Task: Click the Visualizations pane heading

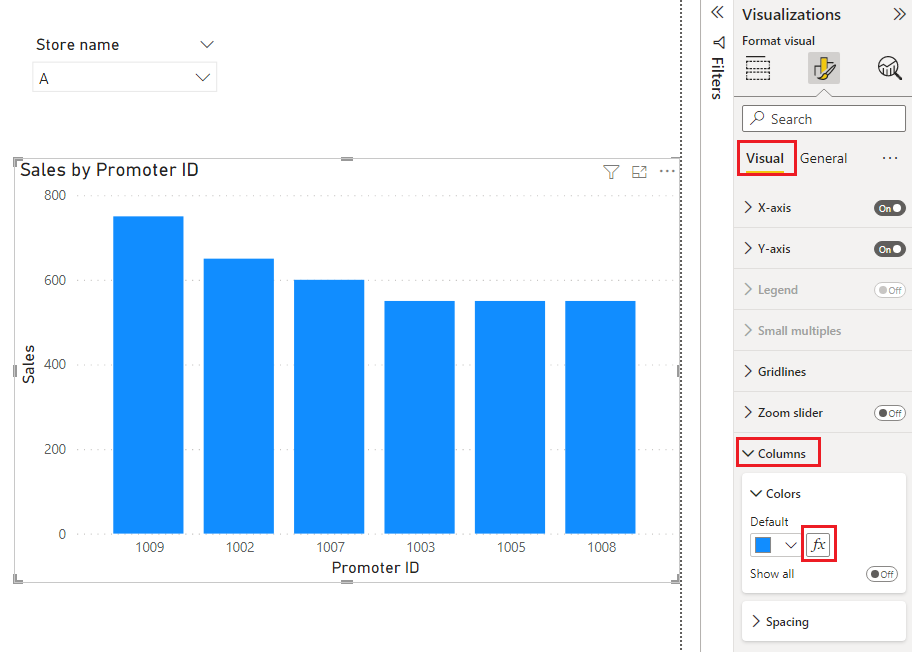Action: [x=791, y=15]
